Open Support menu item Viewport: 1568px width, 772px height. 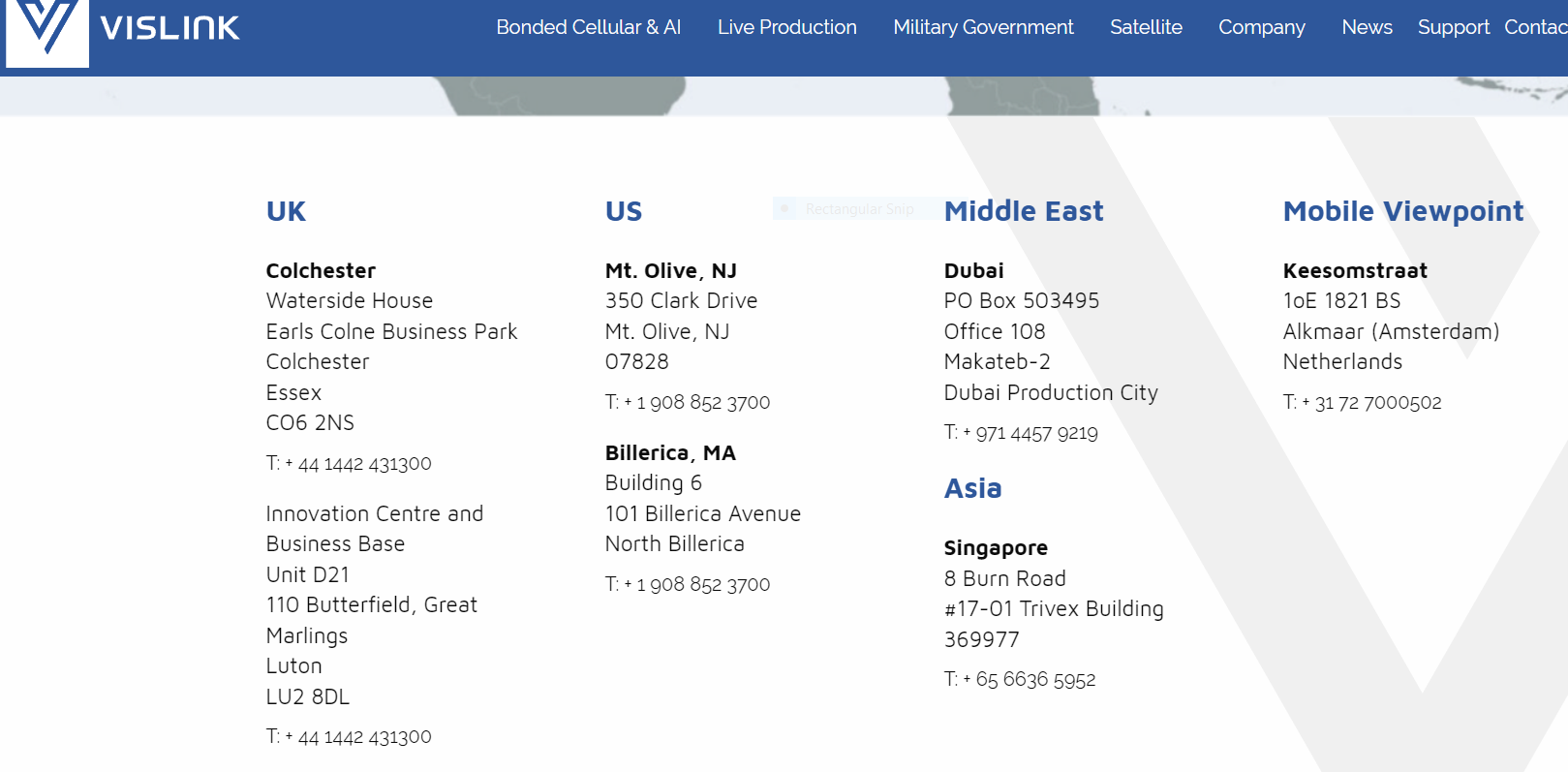[1454, 27]
